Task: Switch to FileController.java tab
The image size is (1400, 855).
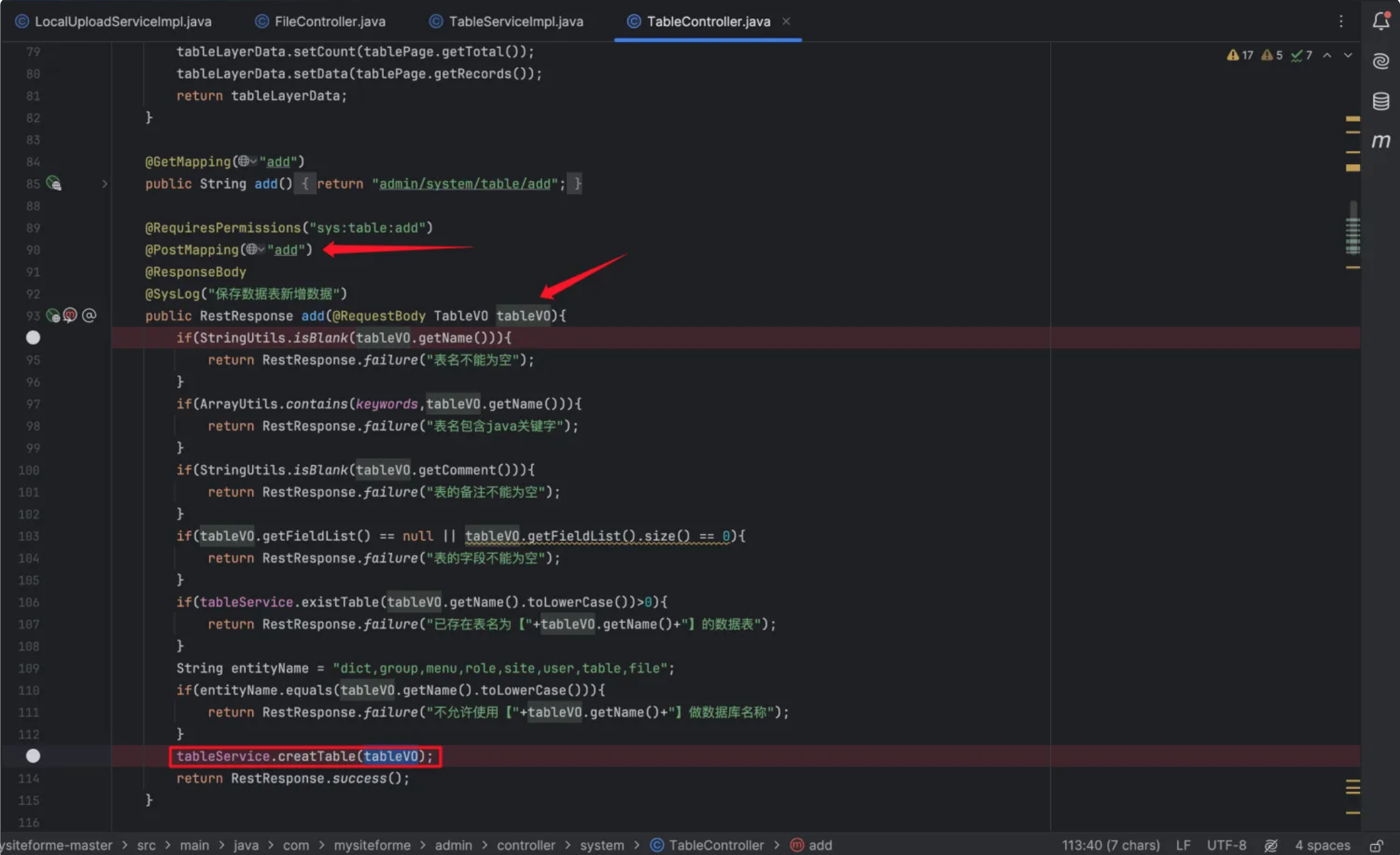Action: click(x=320, y=22)
